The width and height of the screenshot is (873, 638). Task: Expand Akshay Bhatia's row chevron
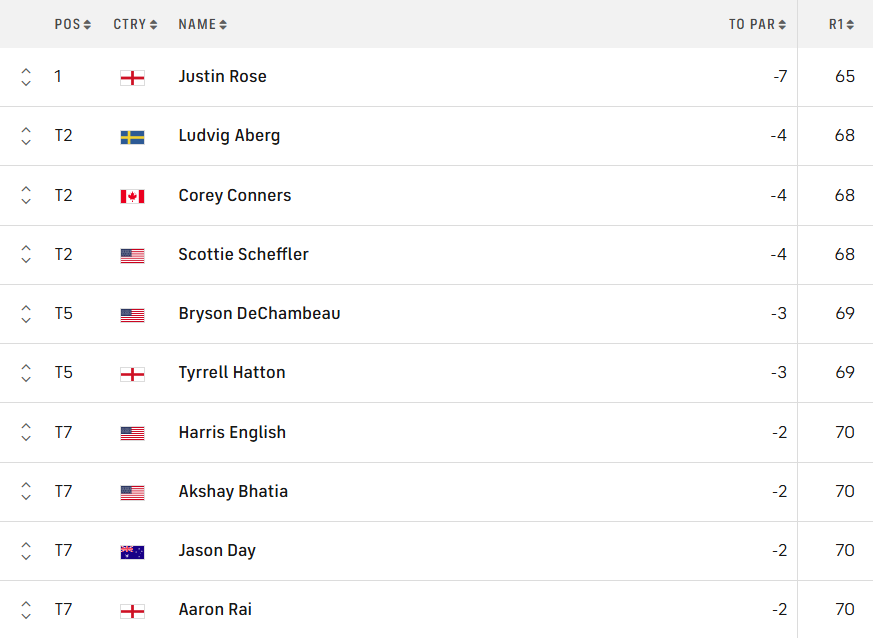click(26, 492)
